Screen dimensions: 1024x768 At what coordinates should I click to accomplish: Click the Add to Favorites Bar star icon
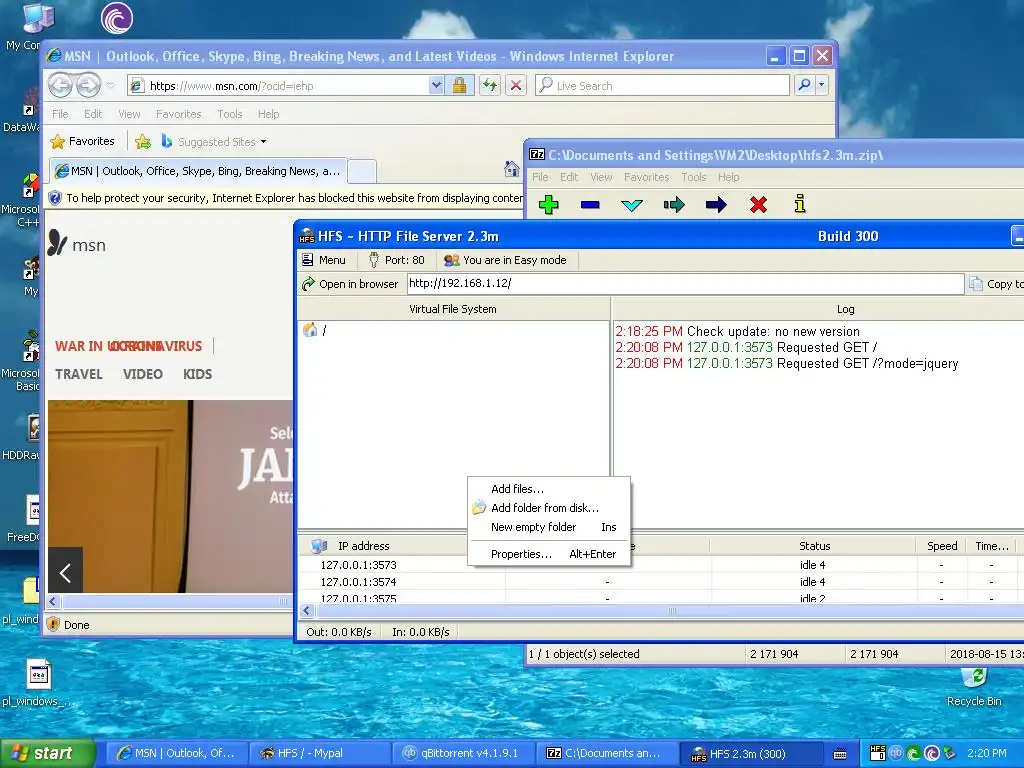pos(143,141)
